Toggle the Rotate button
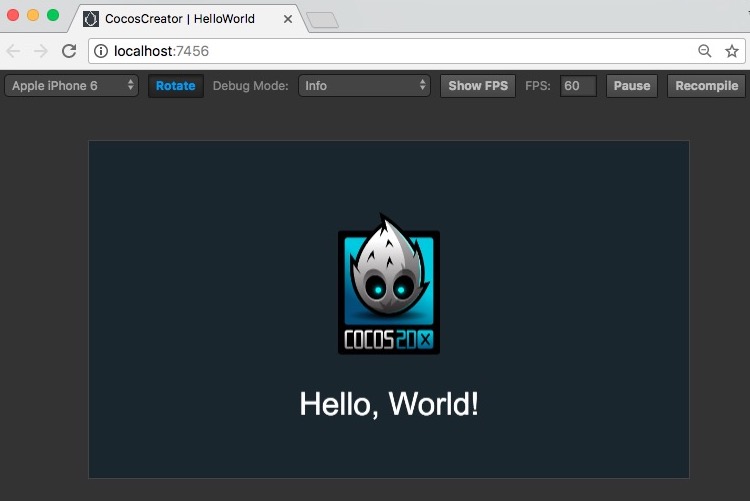Image resolution: width=750 pixels, height=501 pixels. pos(176,86)
